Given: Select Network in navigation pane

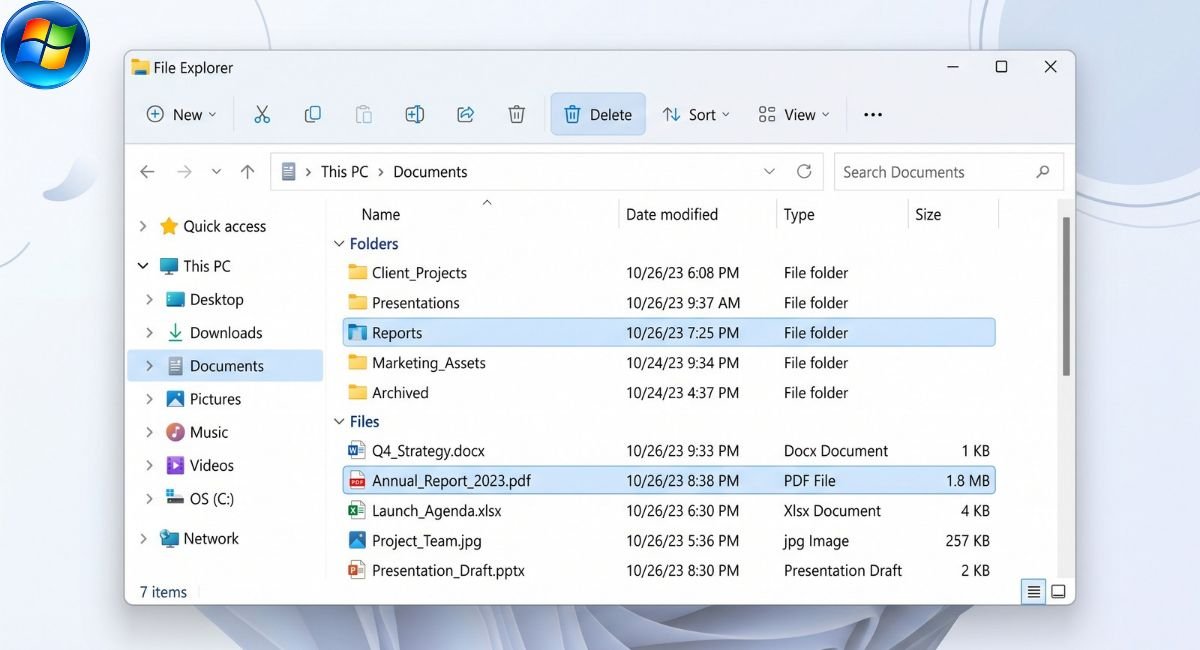Looking at the screenshot, I should click(x=200, y=539).
